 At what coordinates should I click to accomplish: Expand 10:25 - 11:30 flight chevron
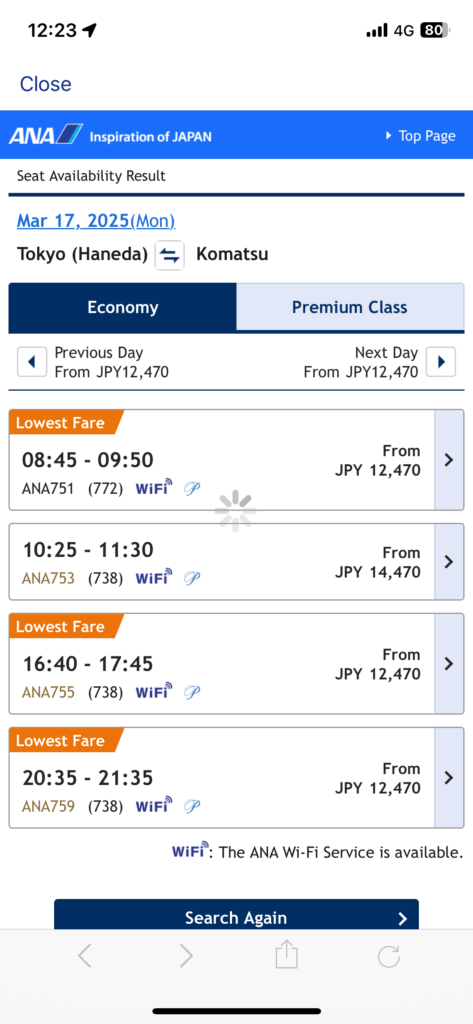[x=449, y=562]
